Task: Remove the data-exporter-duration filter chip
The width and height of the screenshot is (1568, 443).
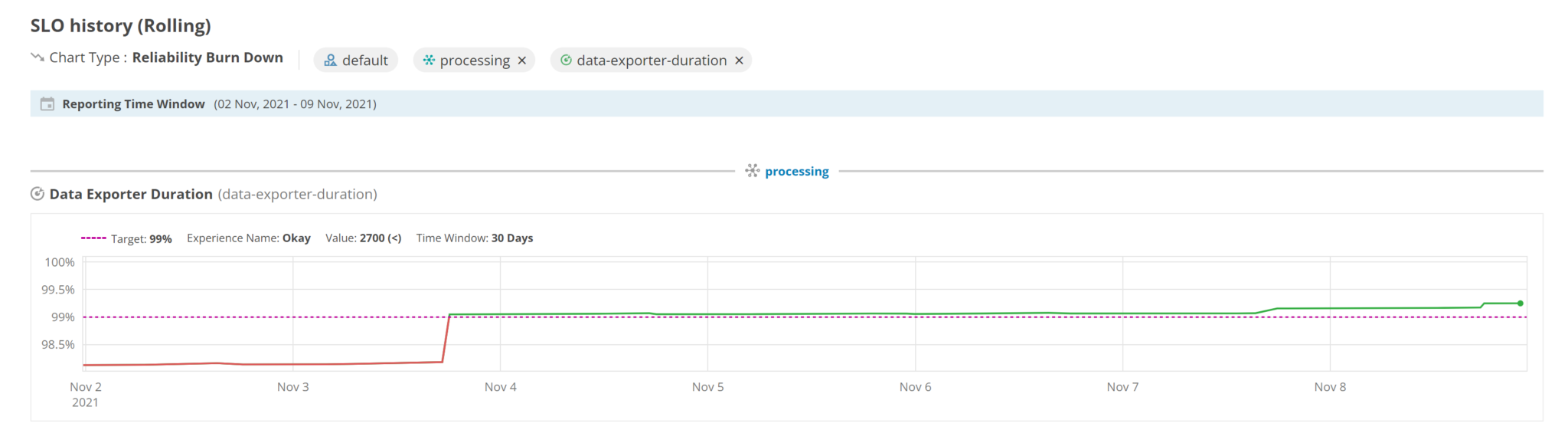Action: pos(739,61)
